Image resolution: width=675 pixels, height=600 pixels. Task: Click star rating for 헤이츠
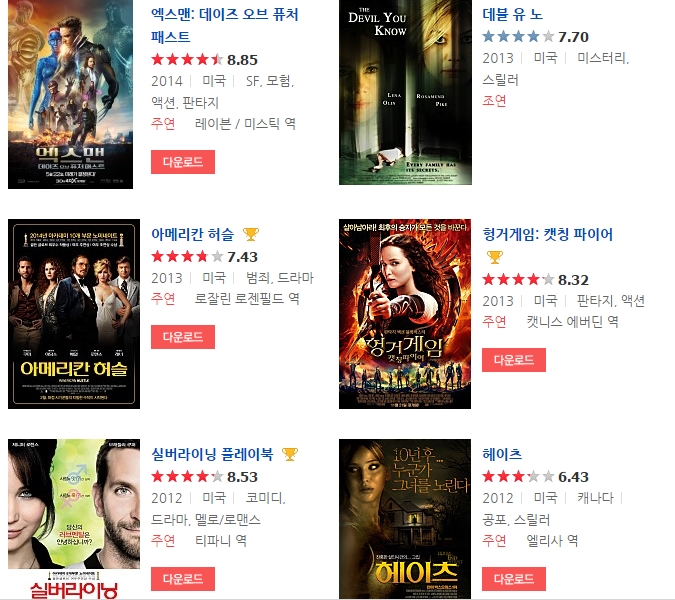click(518, 476)
